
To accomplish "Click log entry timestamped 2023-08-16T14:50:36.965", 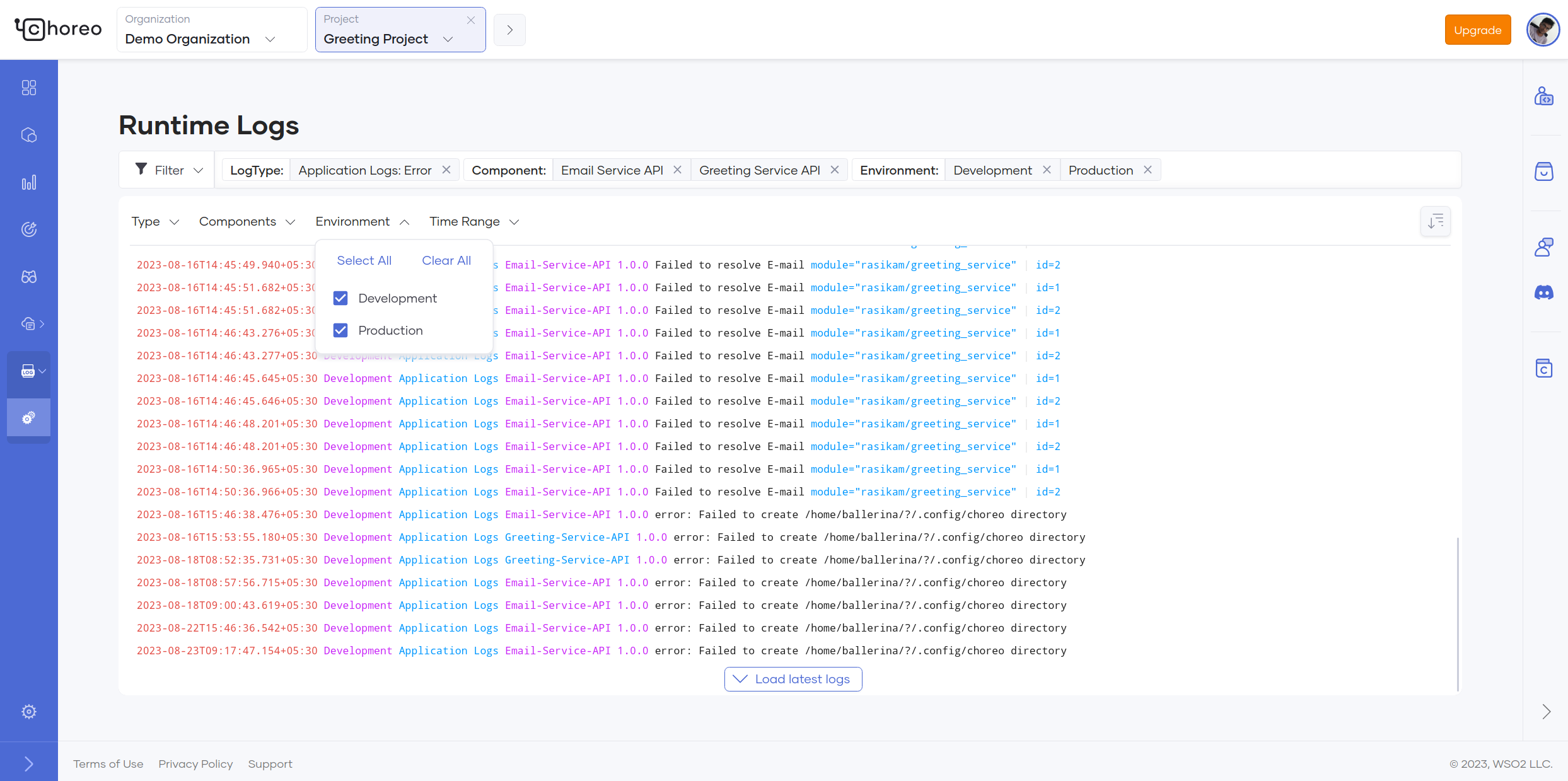I will coord(598,469).
